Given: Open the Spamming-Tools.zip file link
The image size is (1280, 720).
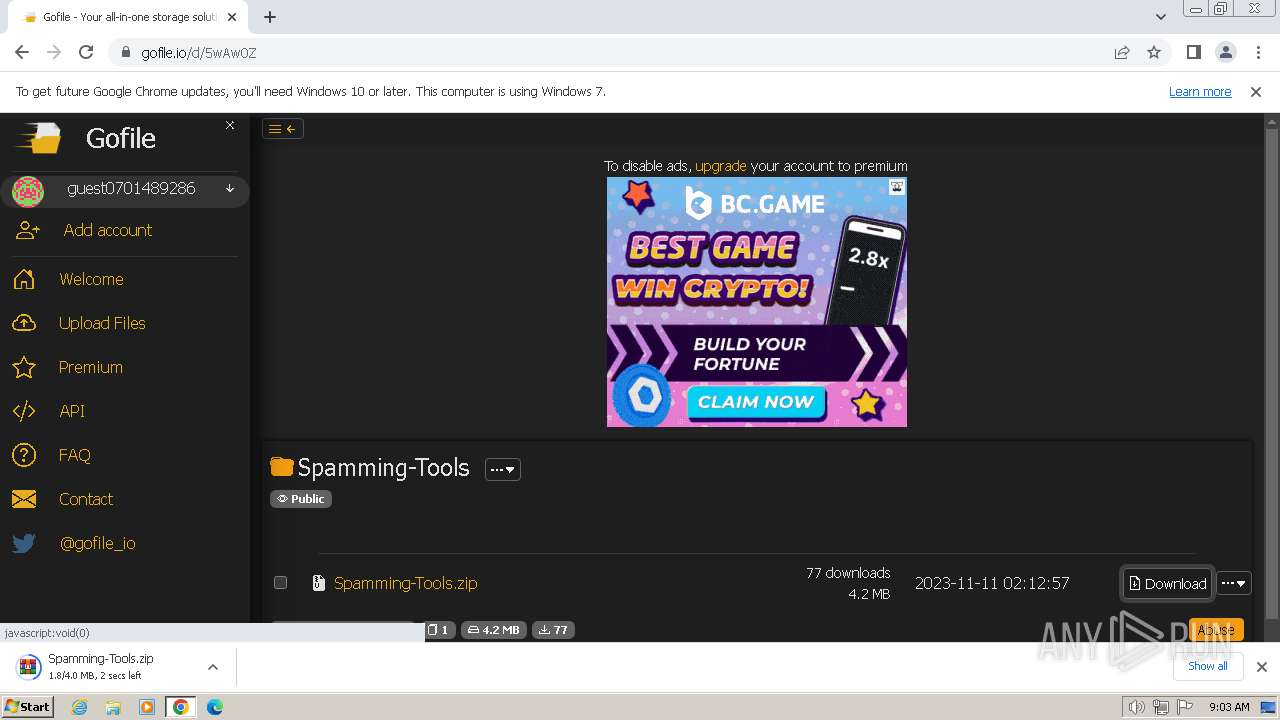Looking at the screenshot, I should point(405,583).
